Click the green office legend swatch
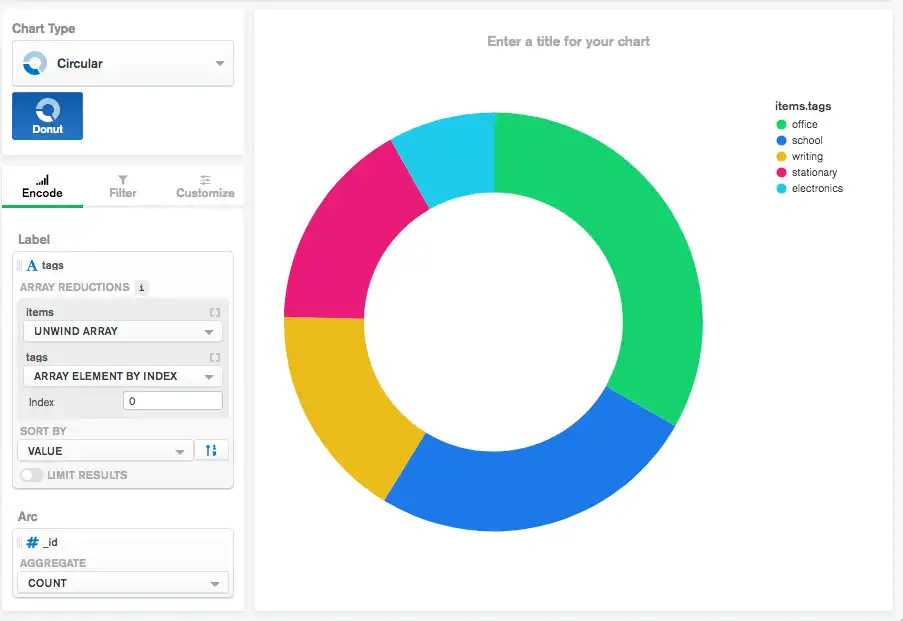This screenshot has width=903, height=621. (x=781, y=125)
